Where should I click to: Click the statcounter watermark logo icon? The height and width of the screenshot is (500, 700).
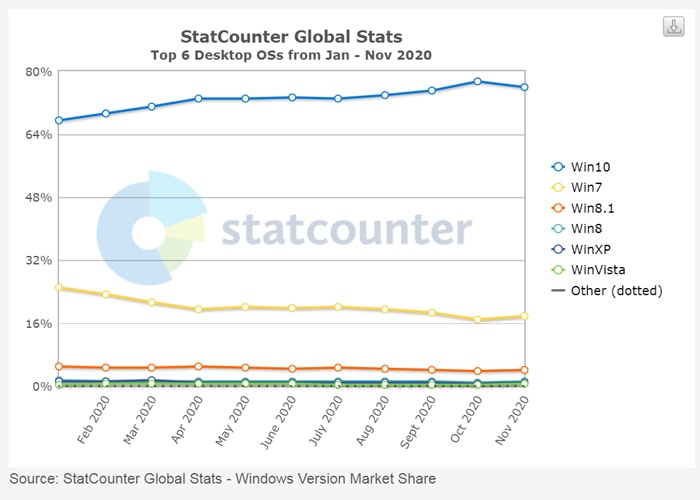click(150, 229)
